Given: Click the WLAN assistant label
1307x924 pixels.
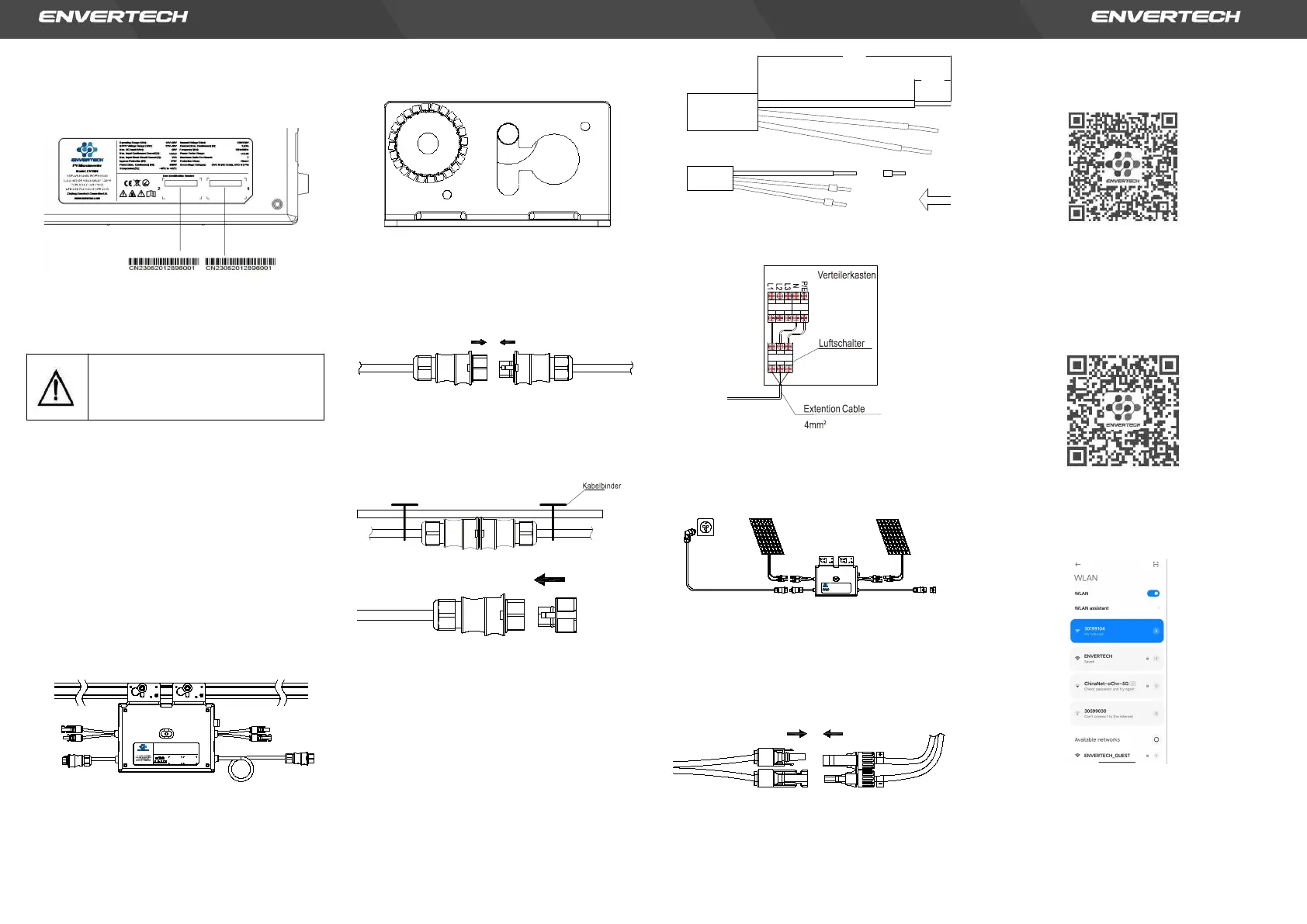Looking at the screenshot, I should click(x=1091, y=608).
